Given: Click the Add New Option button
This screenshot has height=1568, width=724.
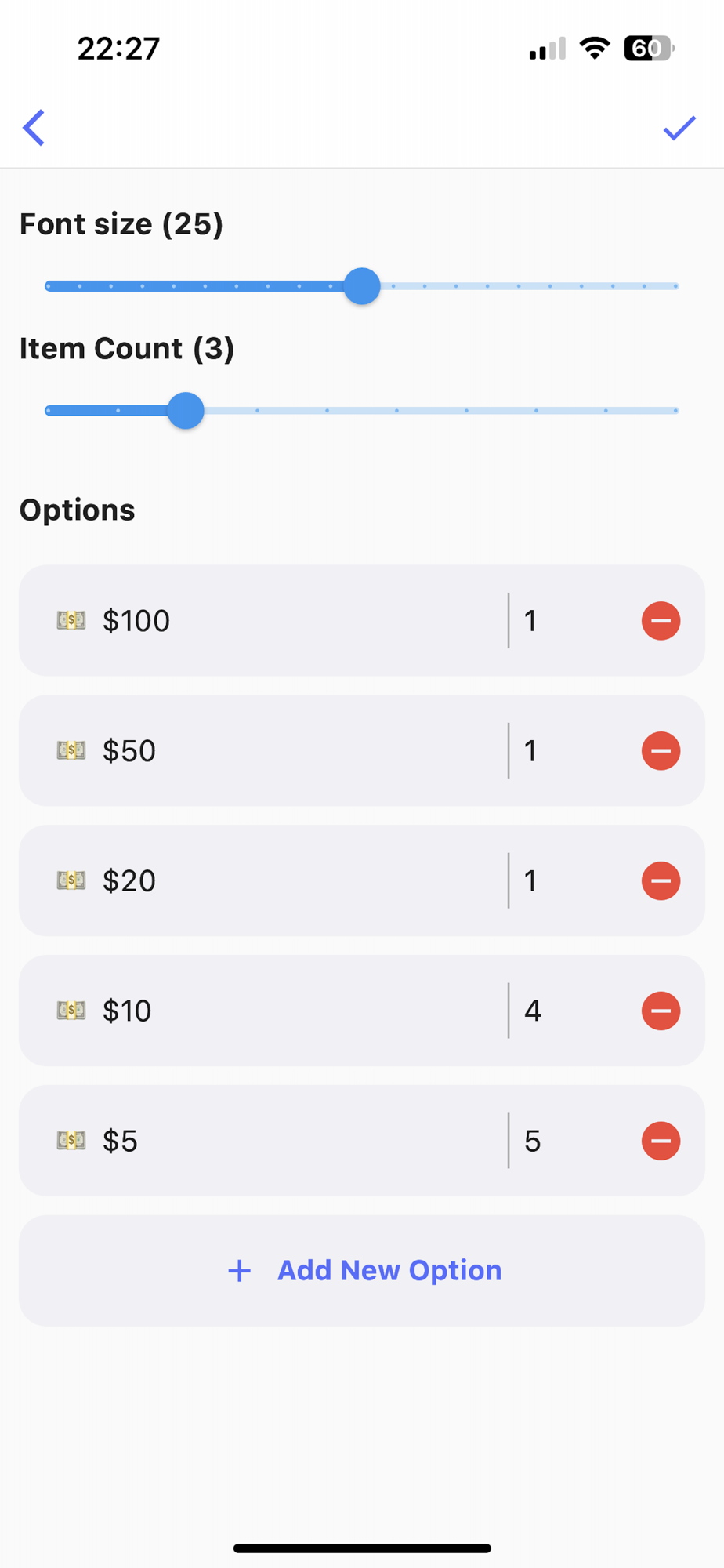Looking at the screenshot, I should pyautogui.click(x=362, y=1271).
